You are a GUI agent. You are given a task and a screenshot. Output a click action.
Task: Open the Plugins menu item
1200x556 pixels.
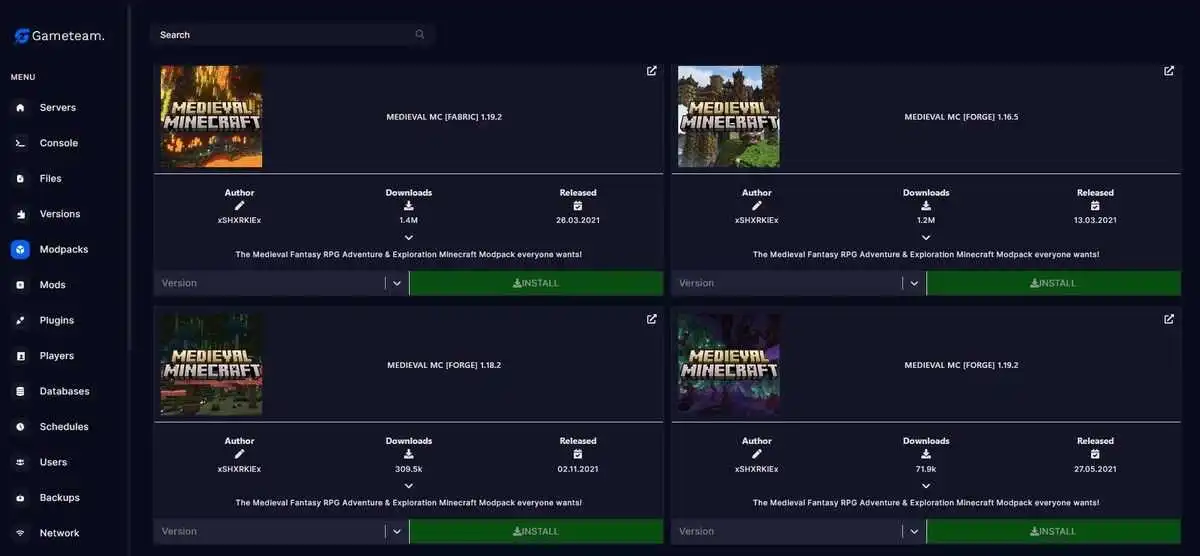56,320
